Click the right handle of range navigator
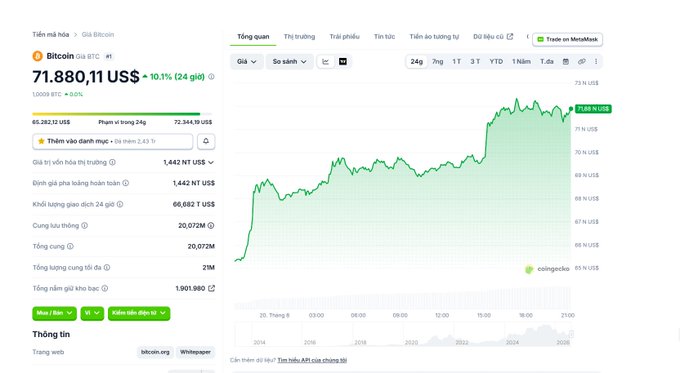 571,334
